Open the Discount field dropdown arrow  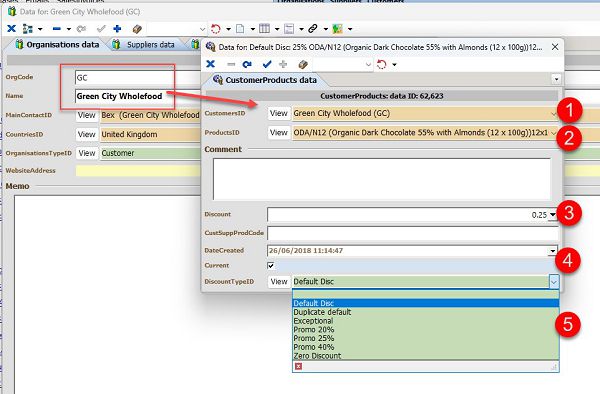coord(553,215)
